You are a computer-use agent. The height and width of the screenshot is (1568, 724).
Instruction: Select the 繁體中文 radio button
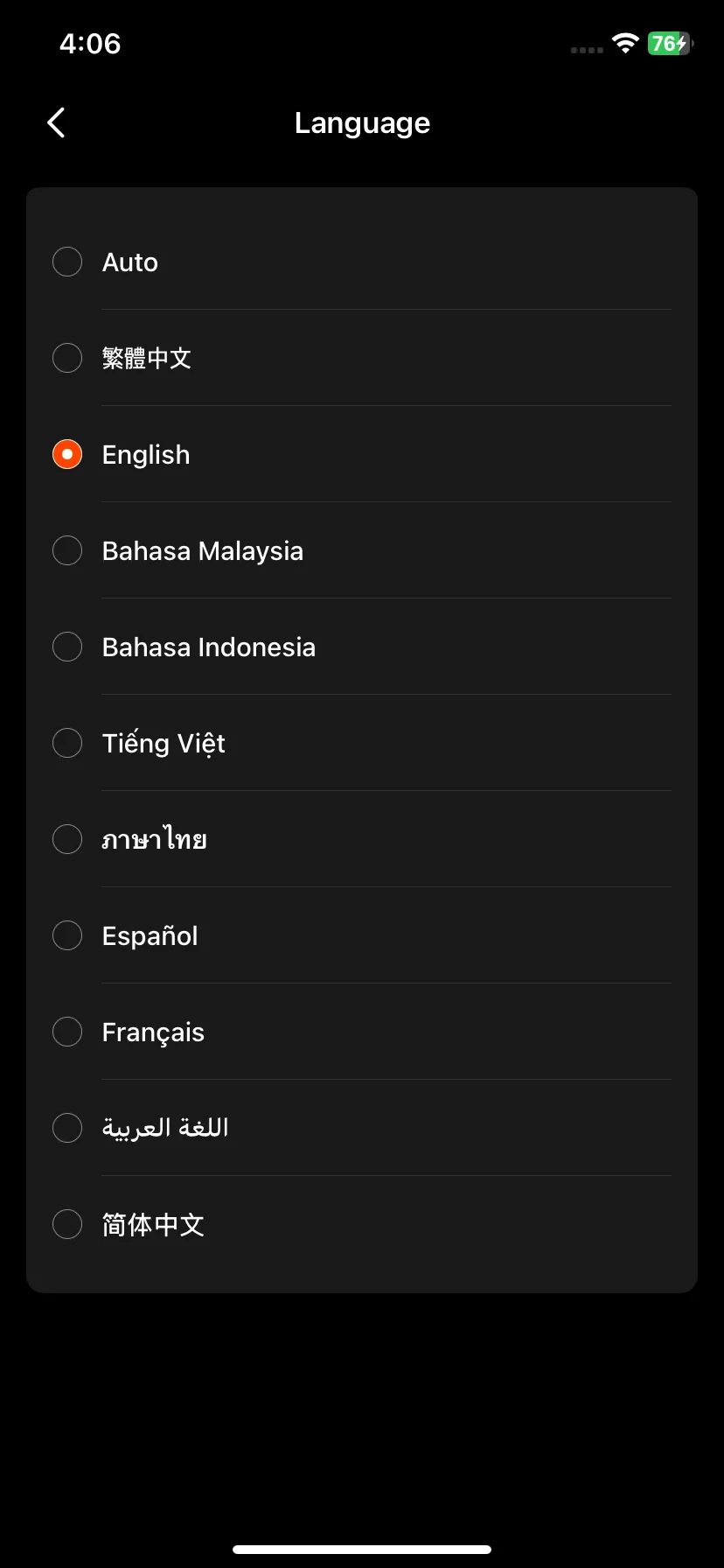click(67, 358)
